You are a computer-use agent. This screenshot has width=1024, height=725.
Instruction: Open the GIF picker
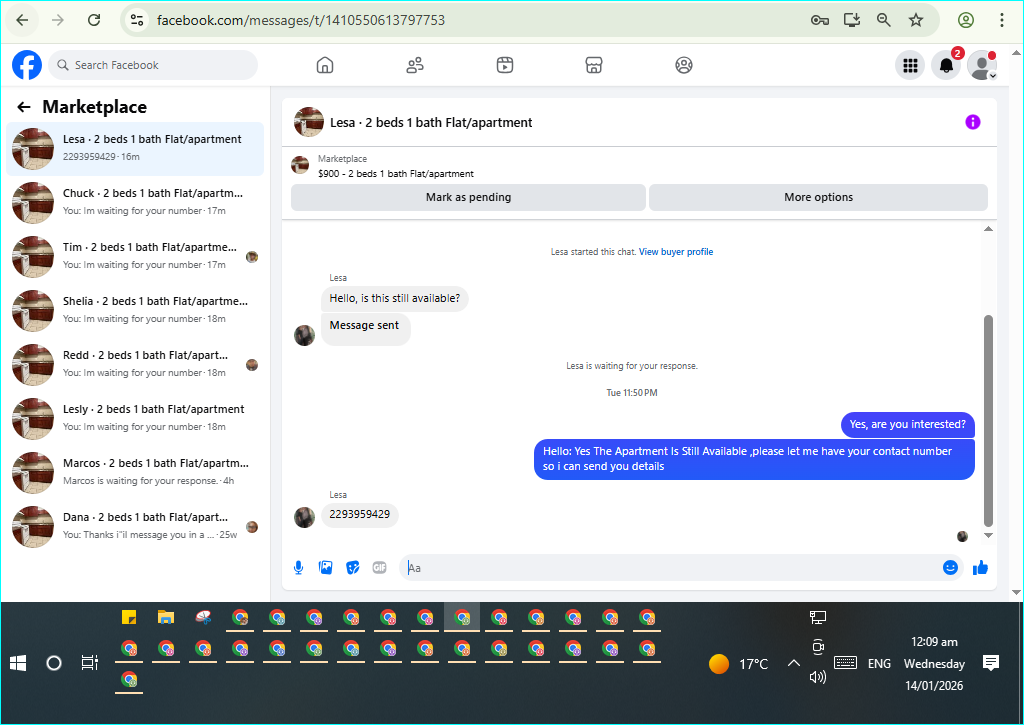379,568
